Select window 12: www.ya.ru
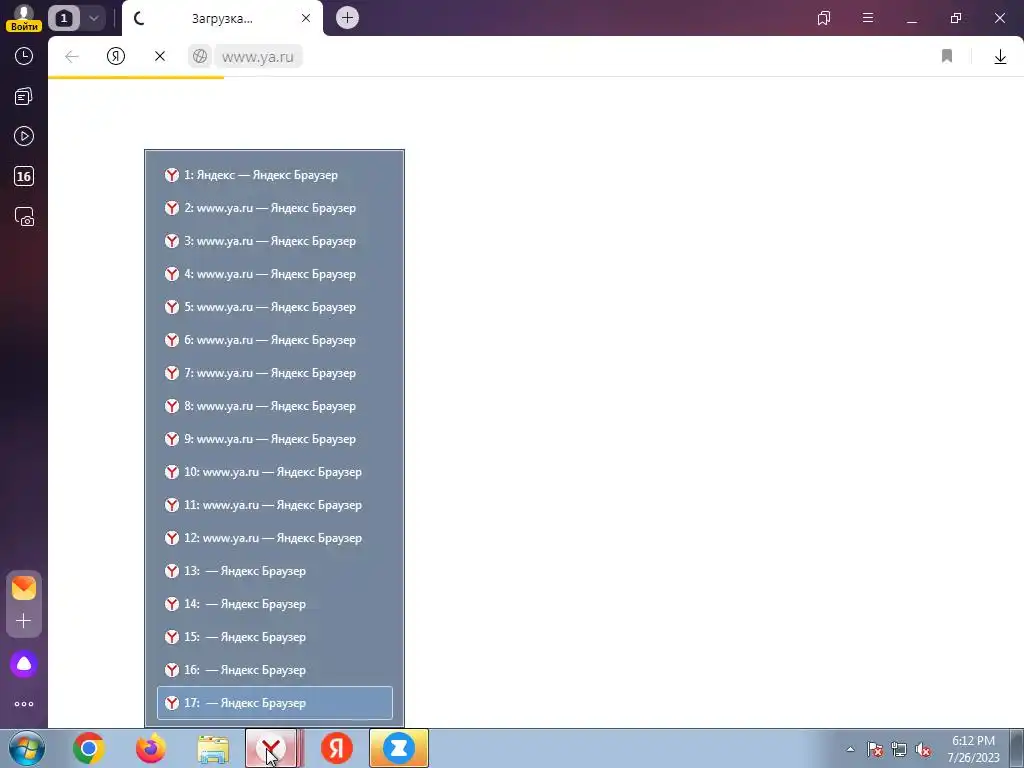This screenshot has height=768, width=1024. [x=275, y=537]
